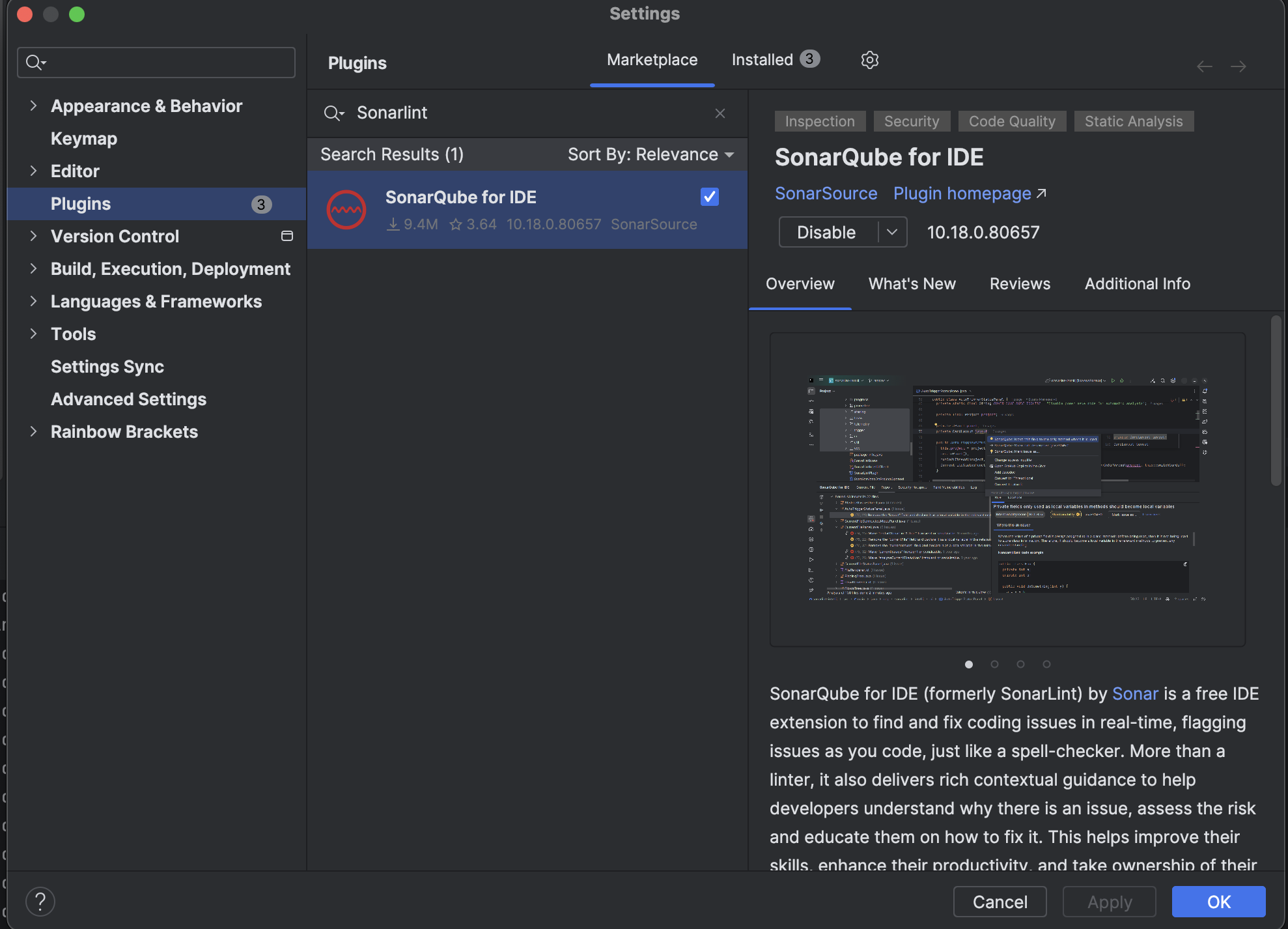Click the SonarQube plugin logo icon

click(346, 210)
